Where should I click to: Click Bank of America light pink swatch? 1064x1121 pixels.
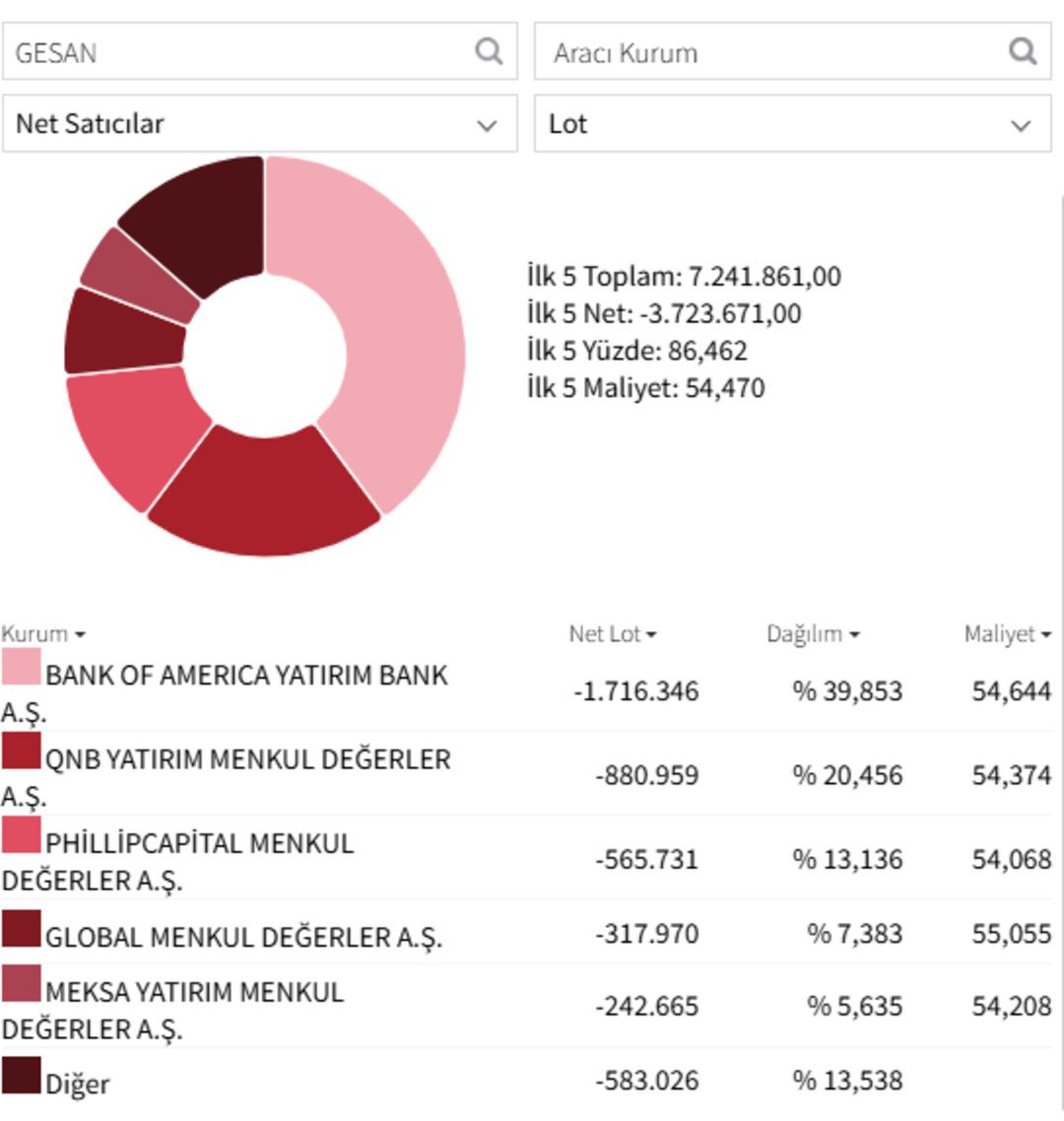click(x=21, y=667)
